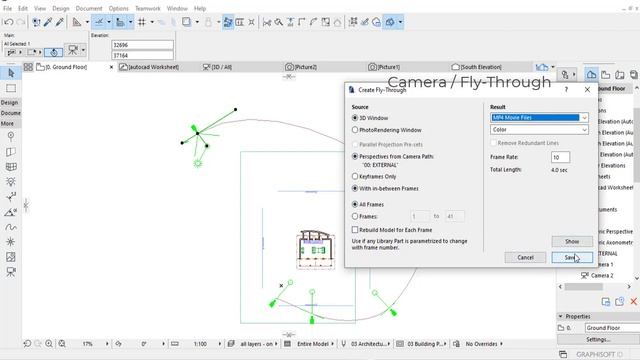Click the Frame Rate input field
The width and height of the screenshot is (640, 360).
pyautogui.click(x=560, y=157)
